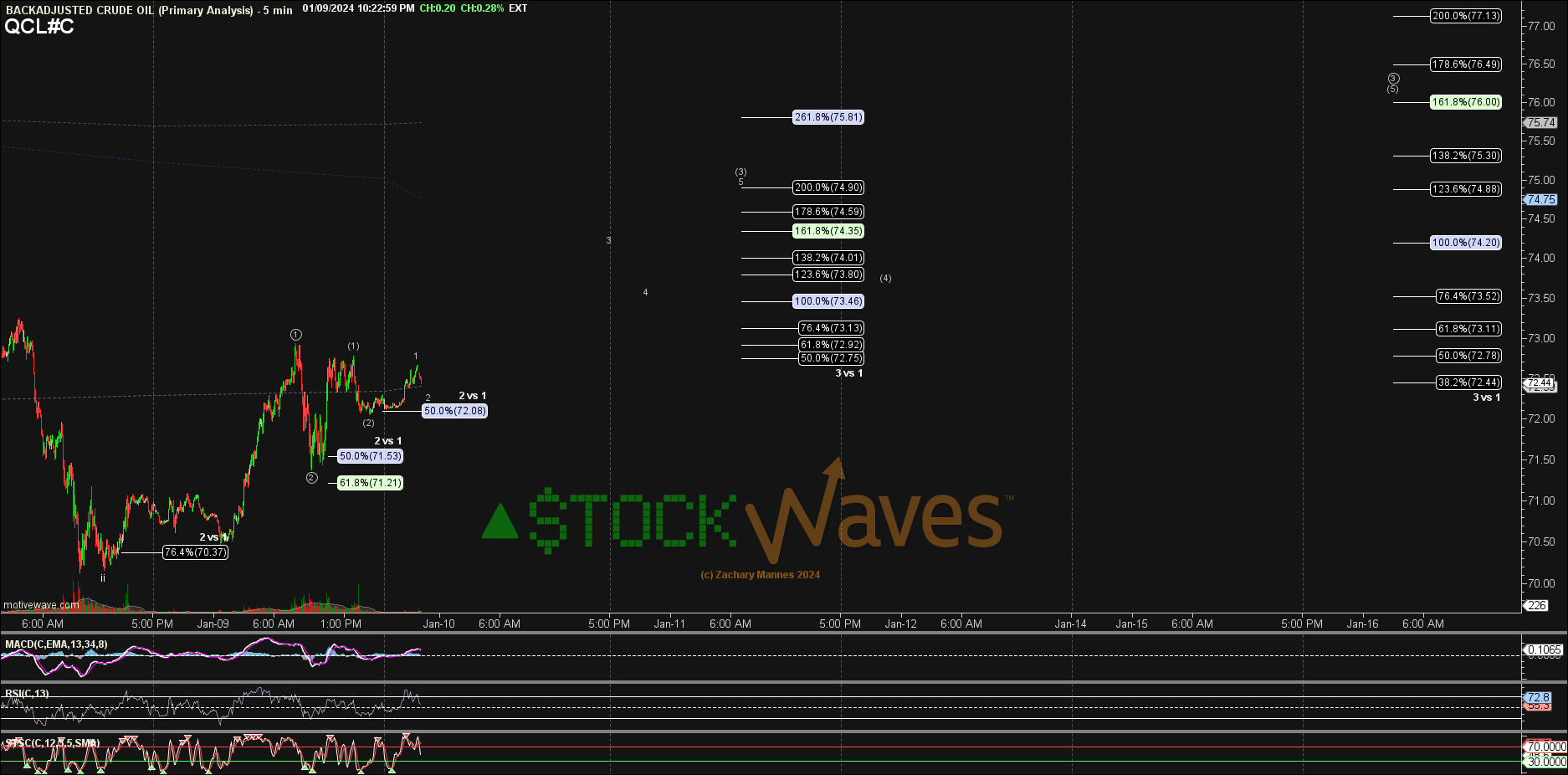Screen dimensions: 1568x775
Task: Click the 74.75 blue price tag on the axis
Action: coord(1540,200)
